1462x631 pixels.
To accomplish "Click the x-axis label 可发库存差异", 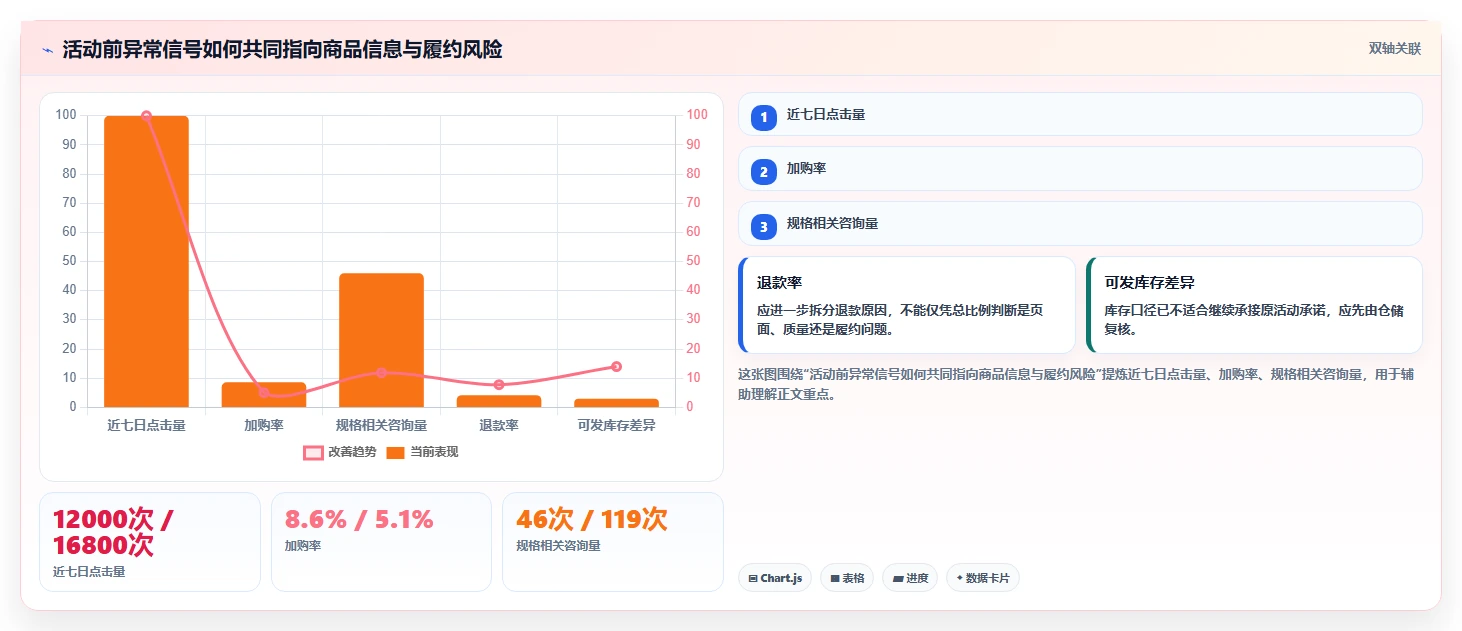I will [x=616, y=425].
